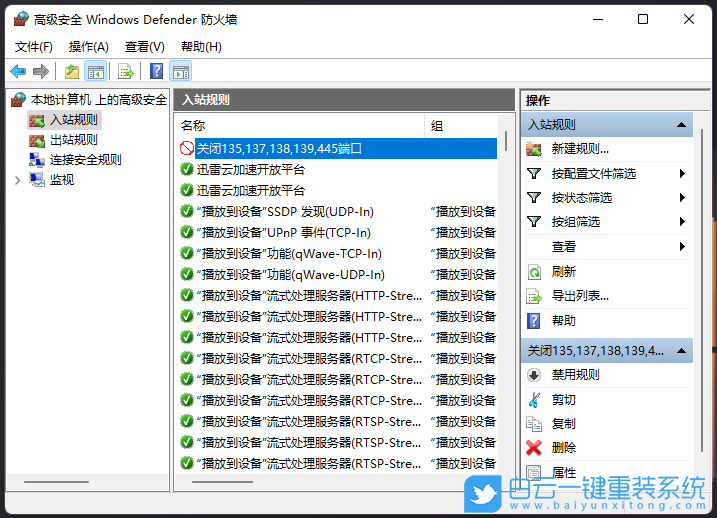The image size is (717, 518).
Task: Click 刷新 in the actions pane
Action: coord(563,272)
